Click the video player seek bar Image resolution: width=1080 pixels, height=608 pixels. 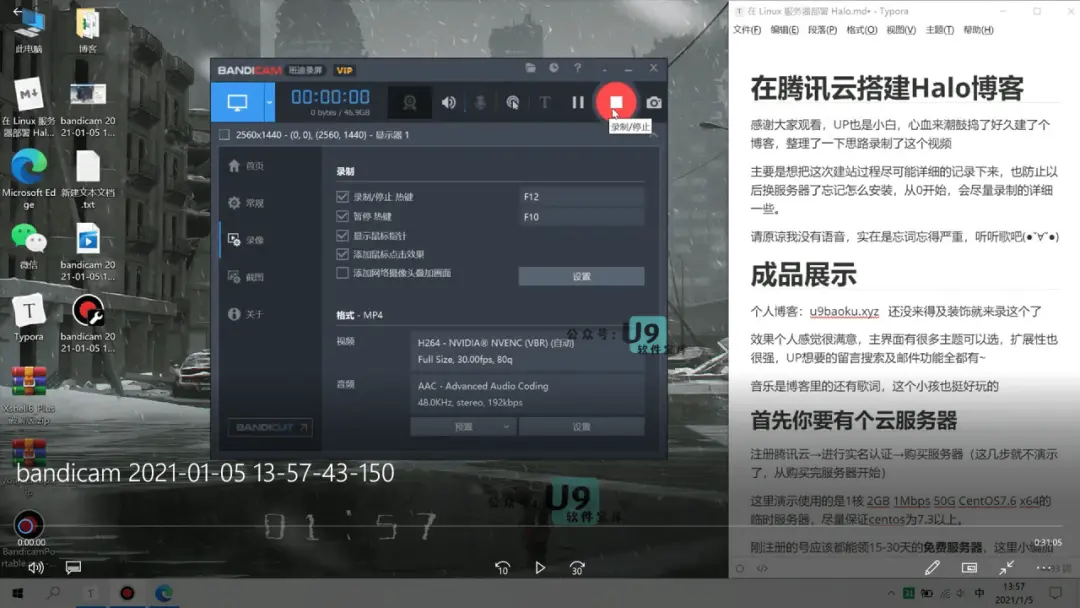pos(539,527)
